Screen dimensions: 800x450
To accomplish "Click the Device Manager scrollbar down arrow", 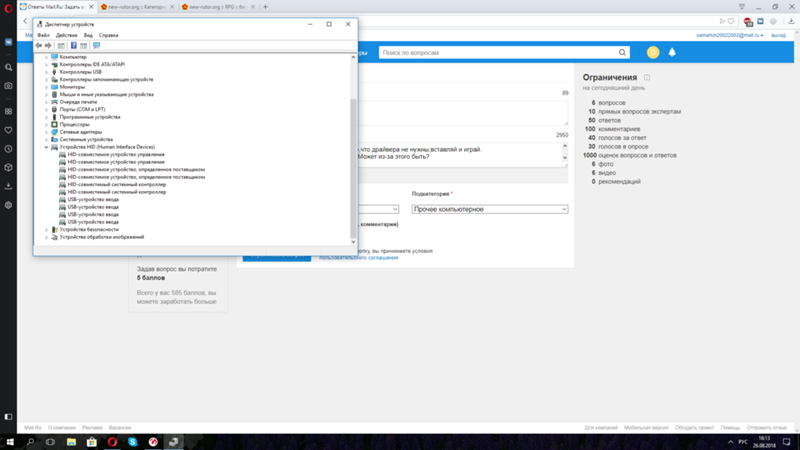I will (353, 242).
